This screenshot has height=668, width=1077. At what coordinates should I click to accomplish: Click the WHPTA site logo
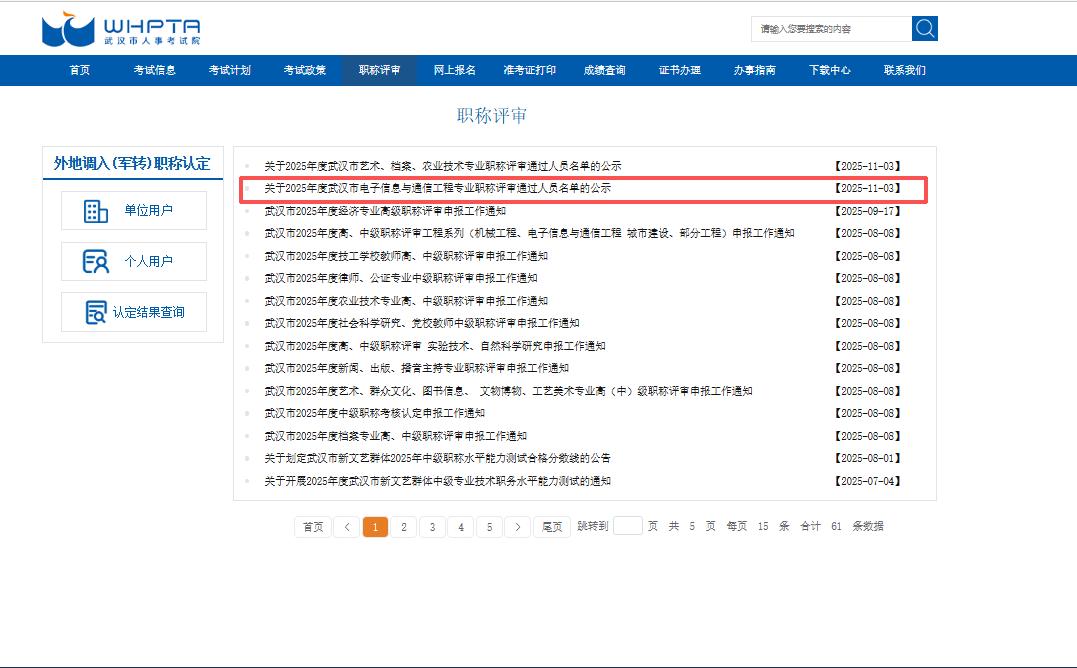(121, 30)
